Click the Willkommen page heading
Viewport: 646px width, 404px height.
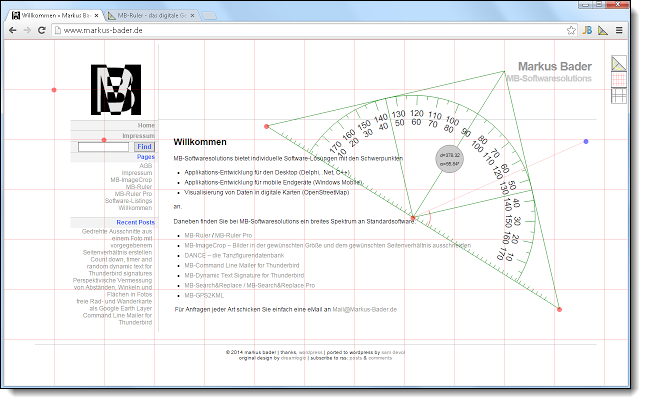tap(200, 142)
